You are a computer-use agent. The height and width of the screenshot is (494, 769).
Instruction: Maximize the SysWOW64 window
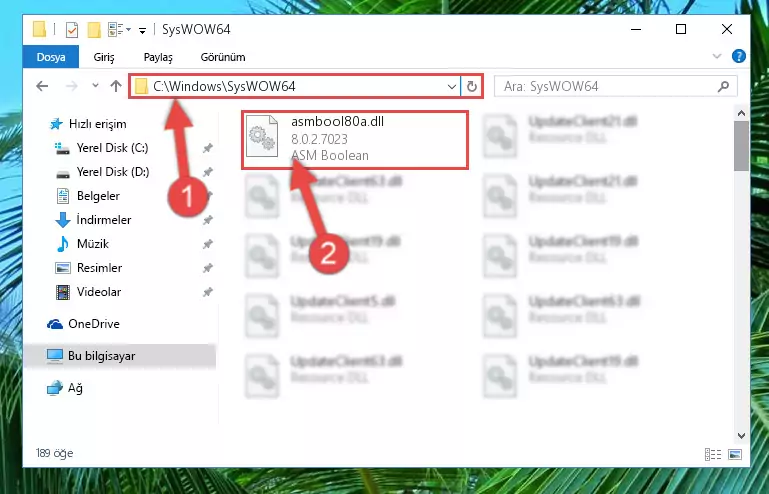click(681, 29)
